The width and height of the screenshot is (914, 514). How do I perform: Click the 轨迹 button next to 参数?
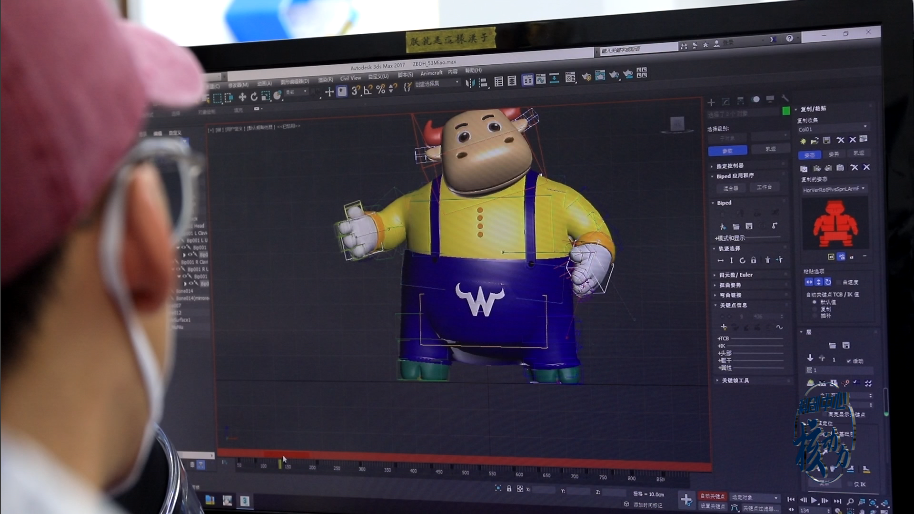pyautogui.click(x=771, y=149)
